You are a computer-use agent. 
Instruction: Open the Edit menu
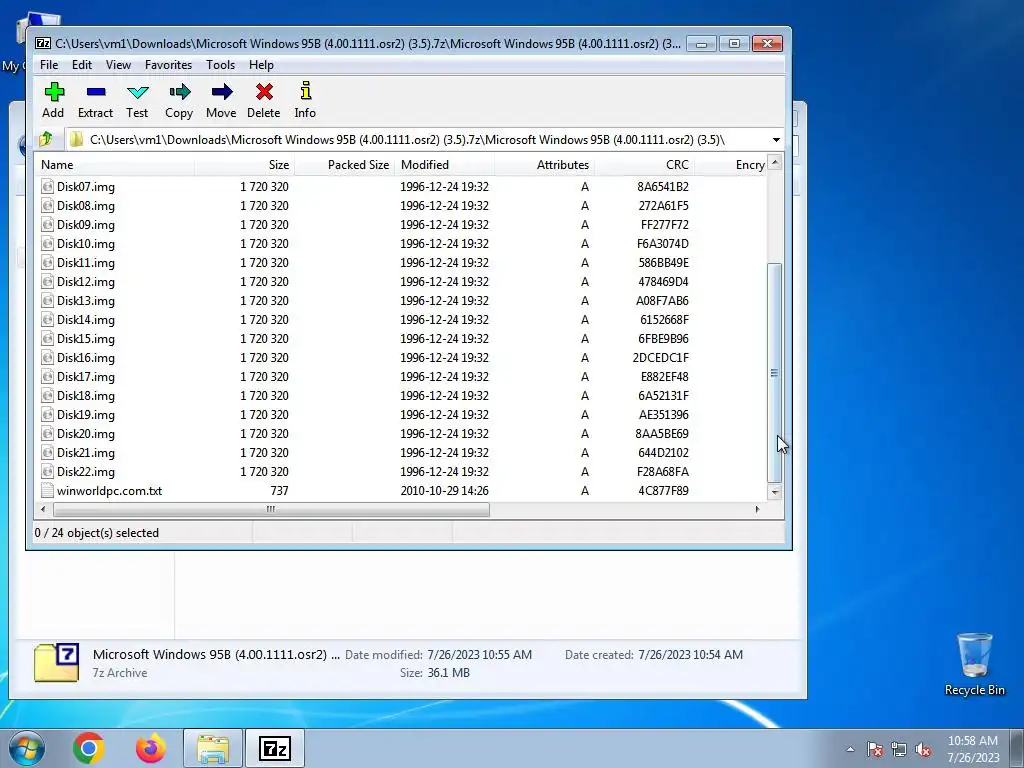[82, 65]
